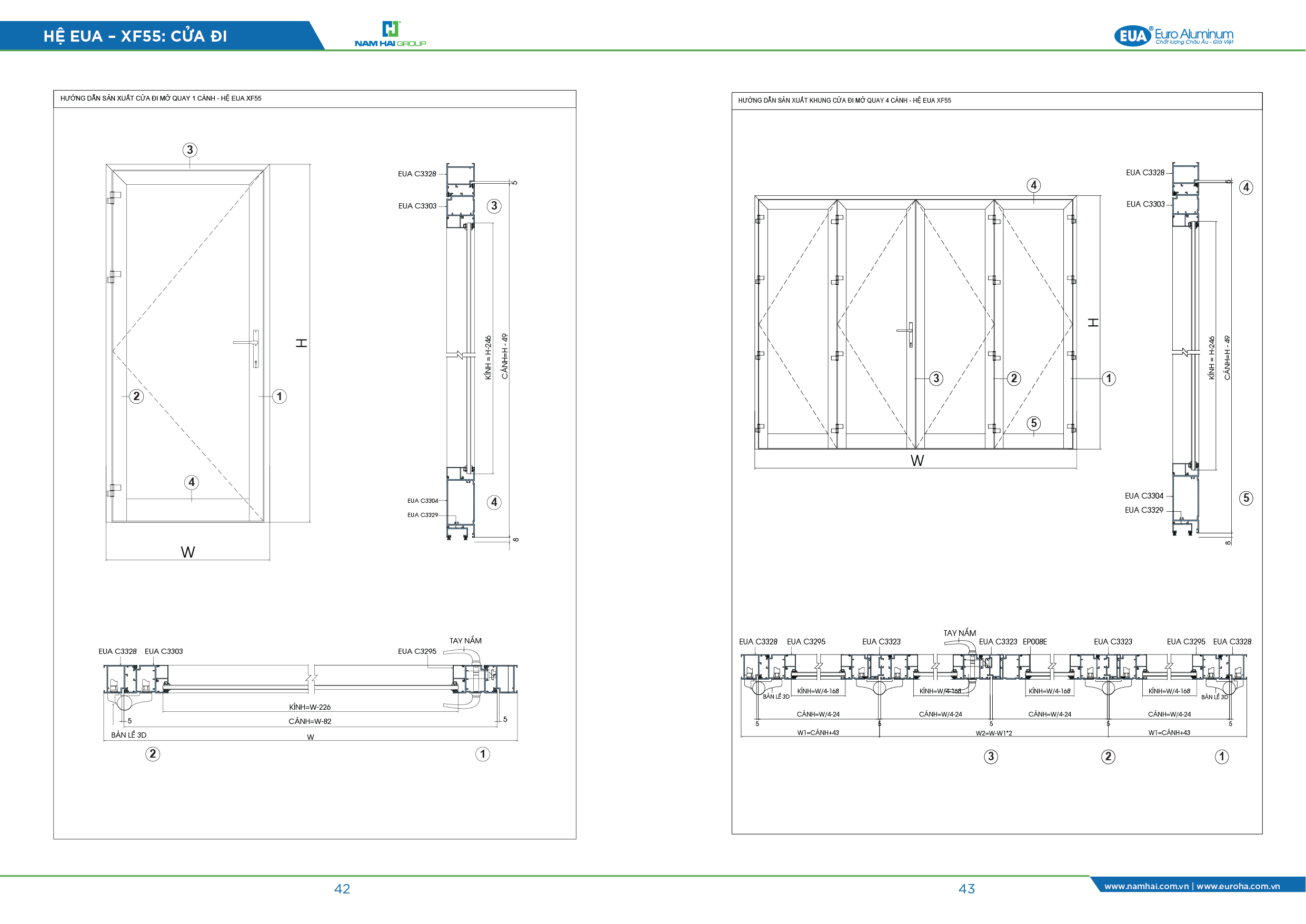Screen dimensions: 1306x924
Task: Select the "EUA C3304" label on page 42
Action: click(423, 501)
